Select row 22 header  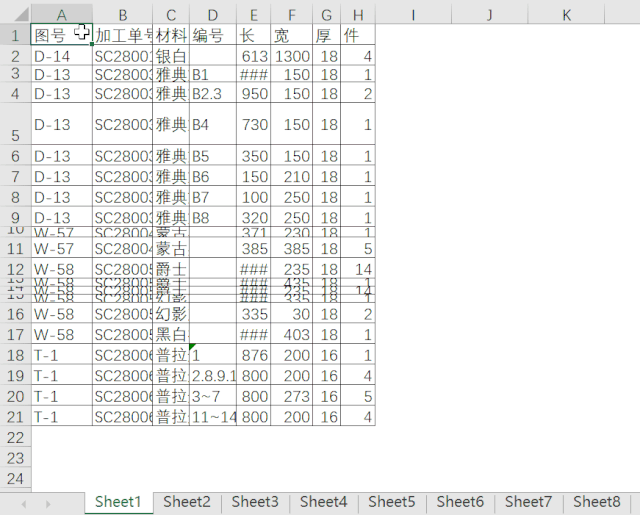tap(16, 437)
